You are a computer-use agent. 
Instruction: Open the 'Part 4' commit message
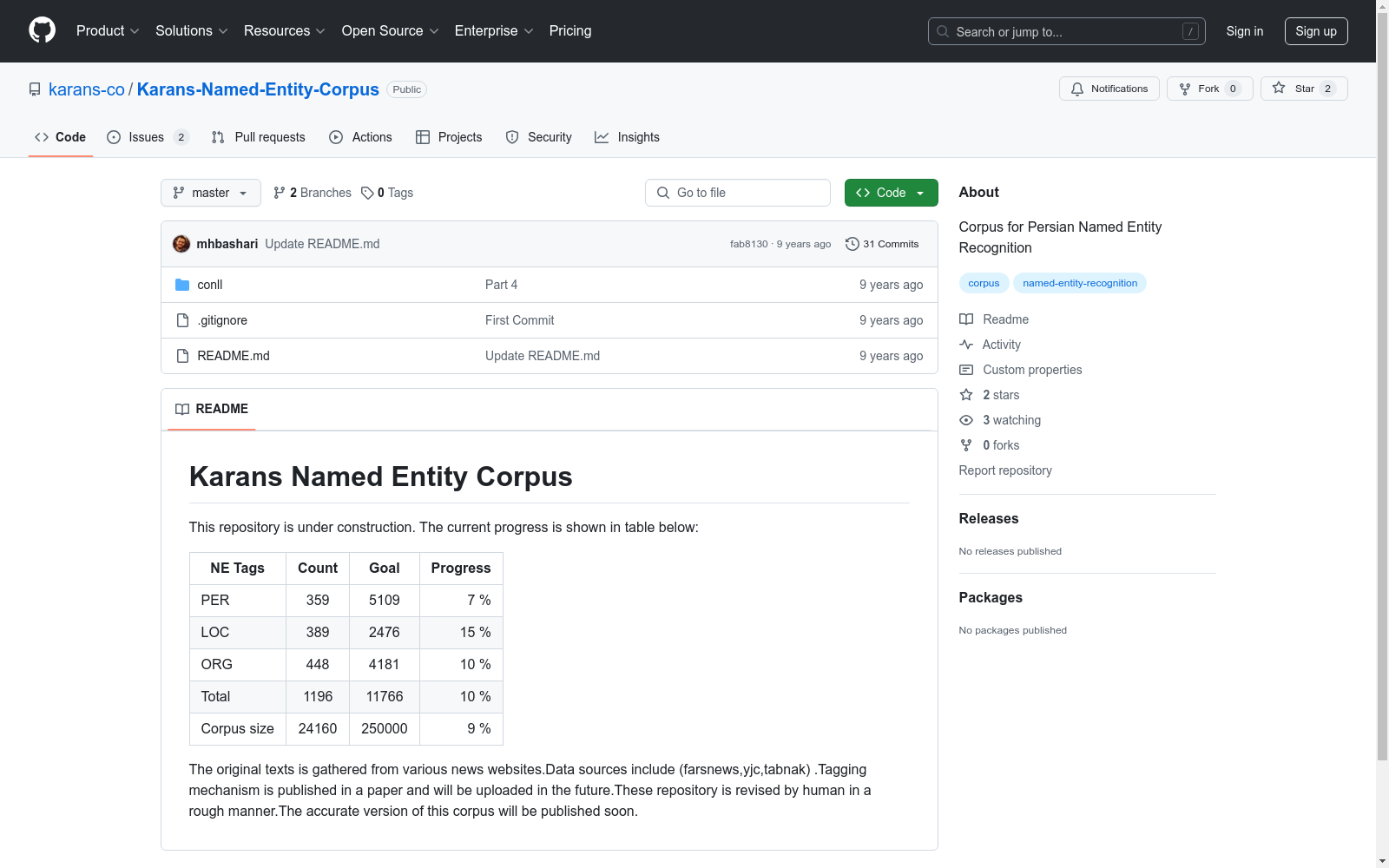coord(501,285)
